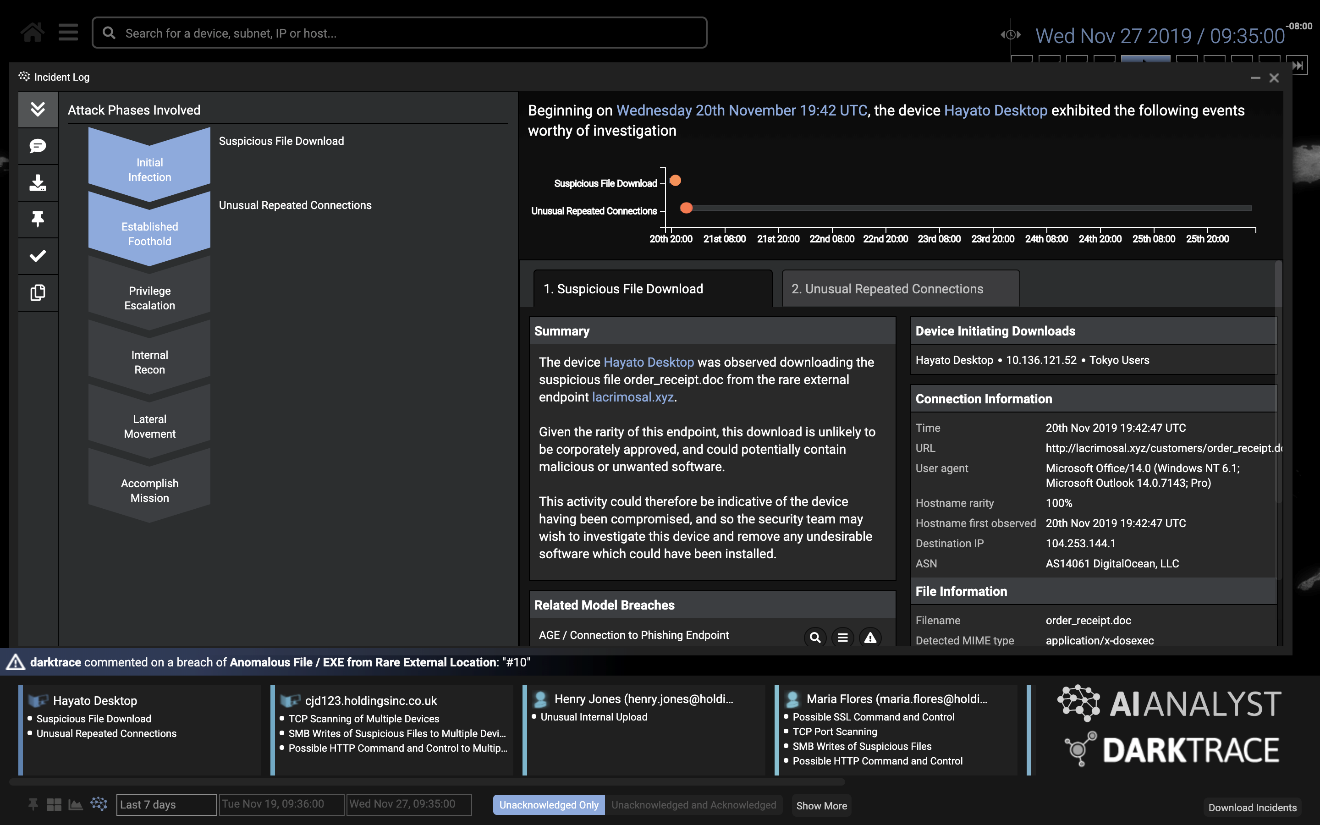The height and width of the screenshot is (825, 1320).
Task: Expand the Initial Infection attack phase
Action: (149, 169)
